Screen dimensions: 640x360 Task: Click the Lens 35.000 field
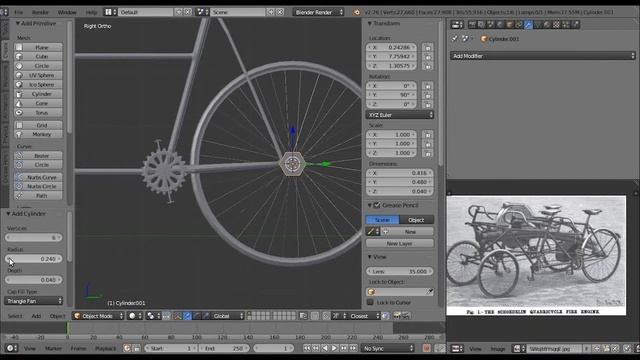[400, 271]
